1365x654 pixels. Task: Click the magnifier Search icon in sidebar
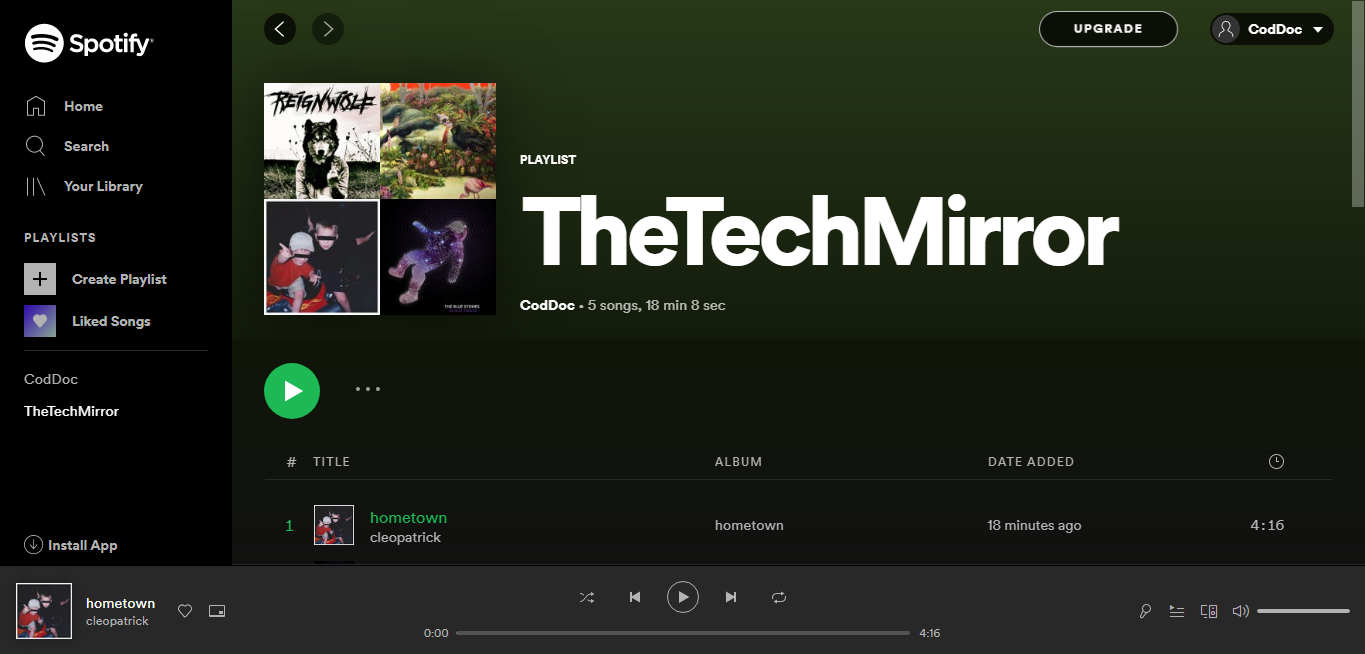[x=35, y=146]
